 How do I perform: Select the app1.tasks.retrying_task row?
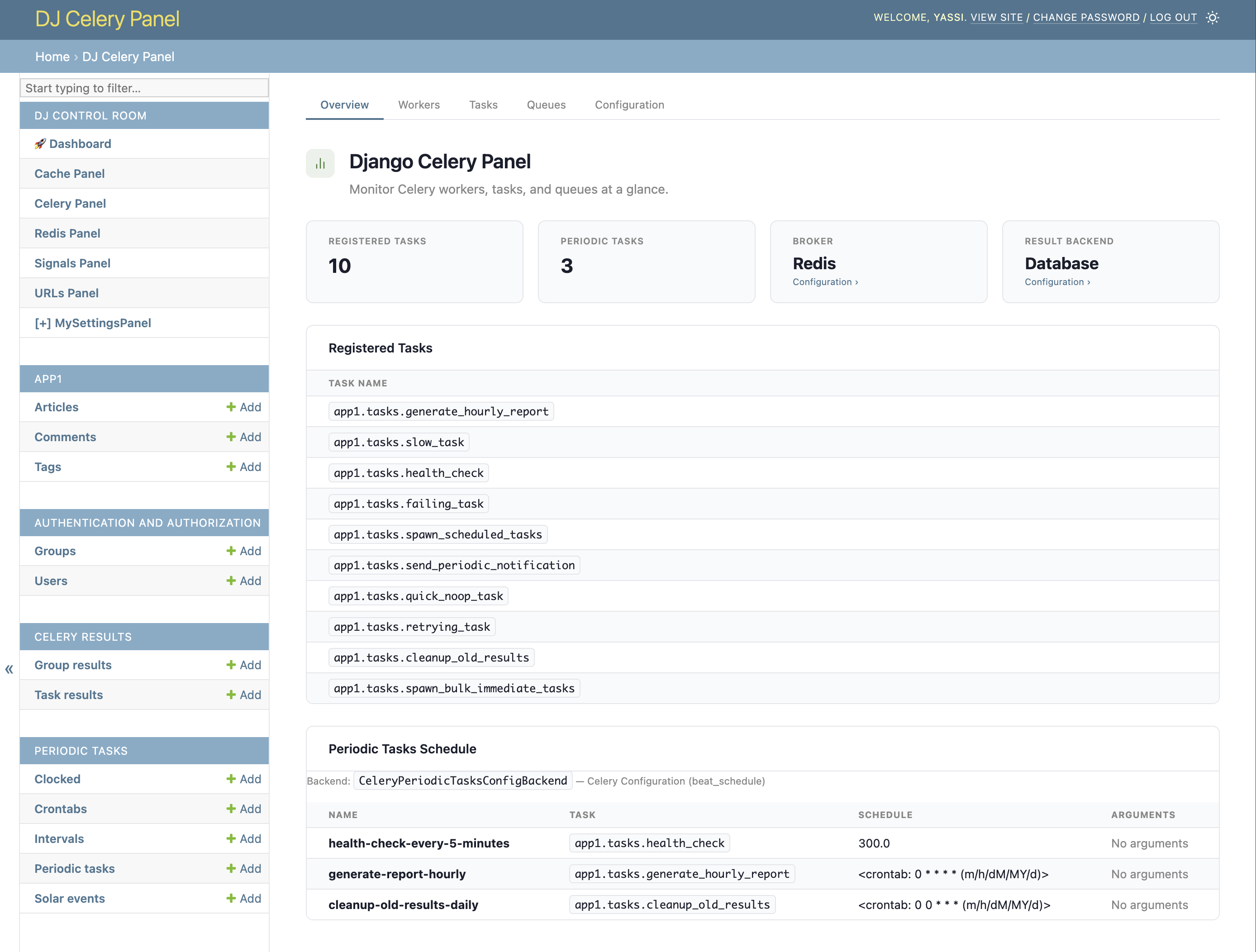pos(762,627)
